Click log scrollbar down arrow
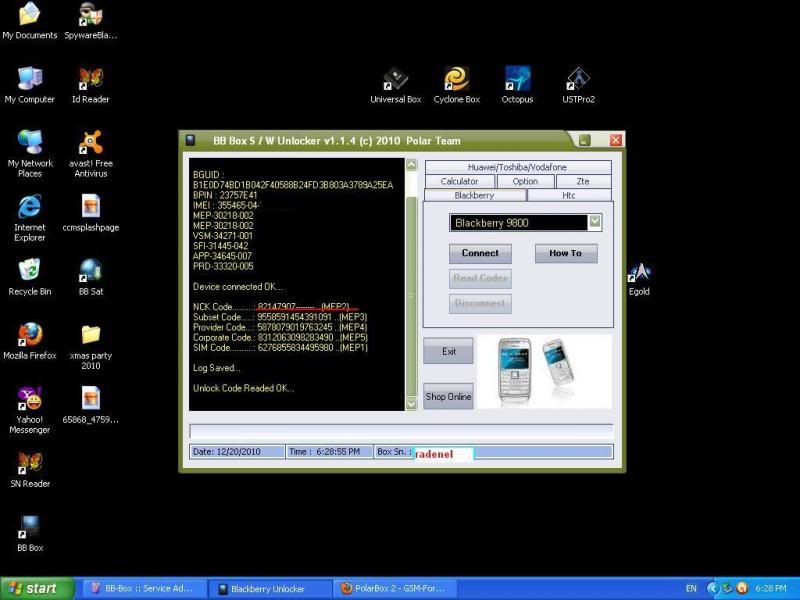 (411, 404)
